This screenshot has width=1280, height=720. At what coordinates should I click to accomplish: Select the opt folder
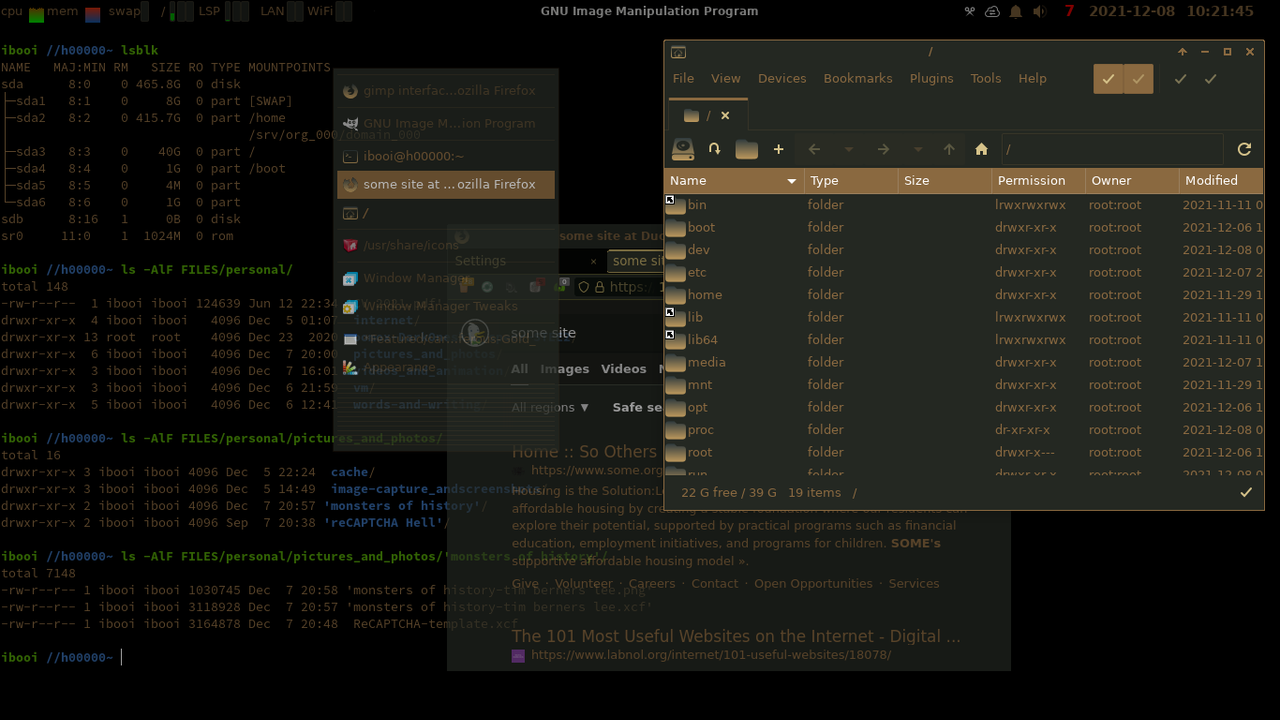[964, 407]
